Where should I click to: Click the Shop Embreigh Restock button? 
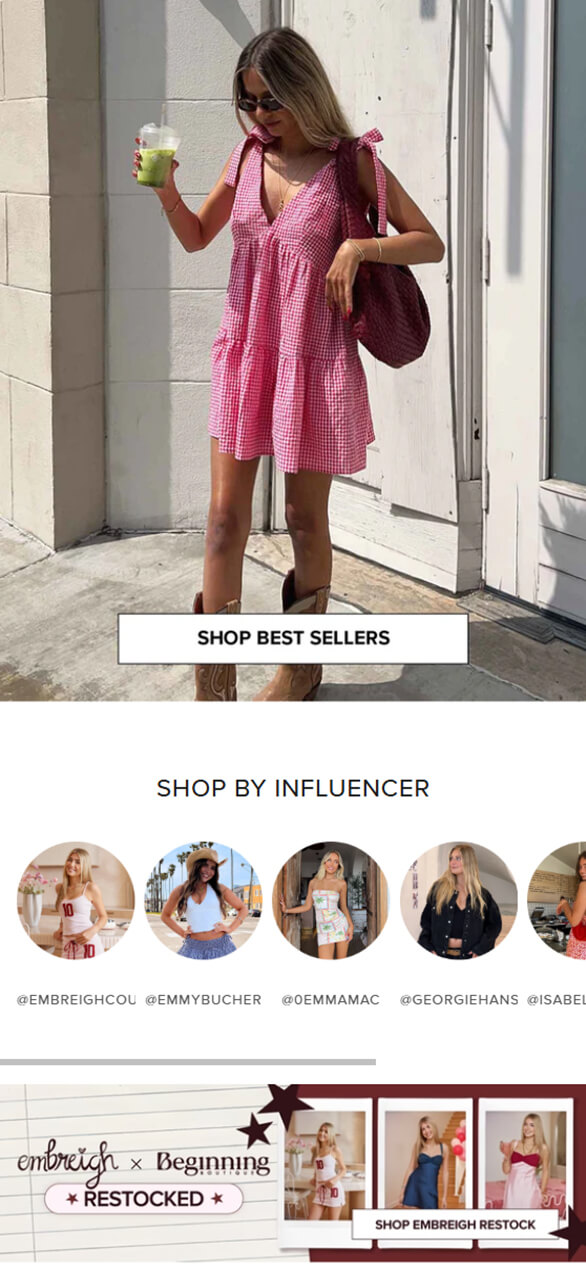pyautogui.click(x=455, y=1224)
